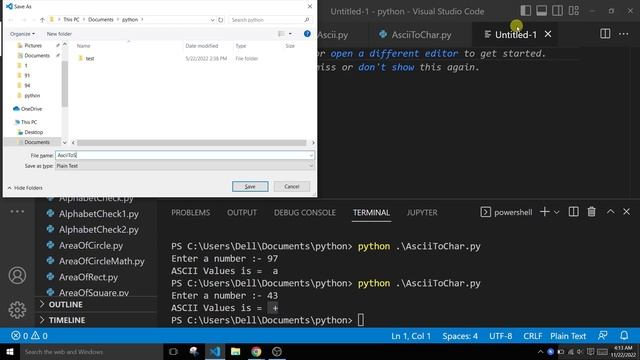Close the terminal panel
Screen dimensions: 640x360
coord(627,212)
